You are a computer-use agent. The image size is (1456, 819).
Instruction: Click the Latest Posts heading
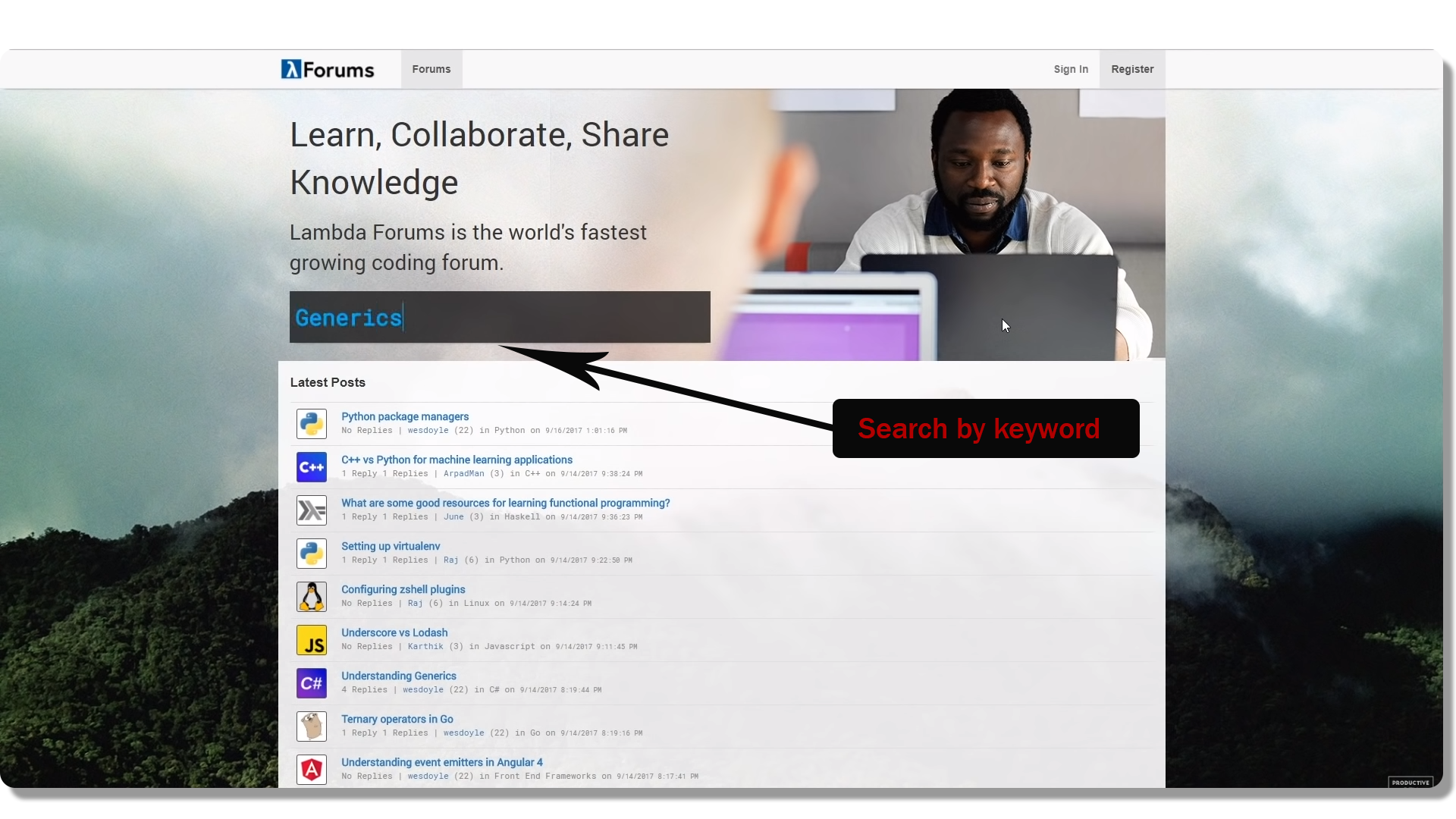pos(328,382)
